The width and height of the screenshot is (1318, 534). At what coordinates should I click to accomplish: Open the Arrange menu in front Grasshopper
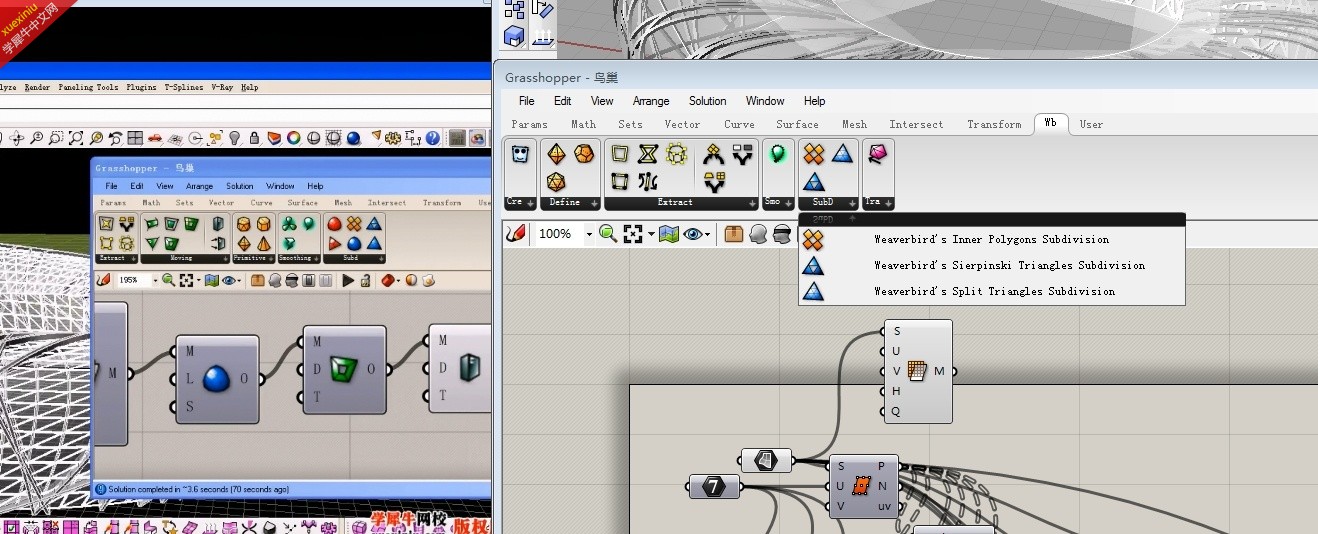[x=651, y=101]
